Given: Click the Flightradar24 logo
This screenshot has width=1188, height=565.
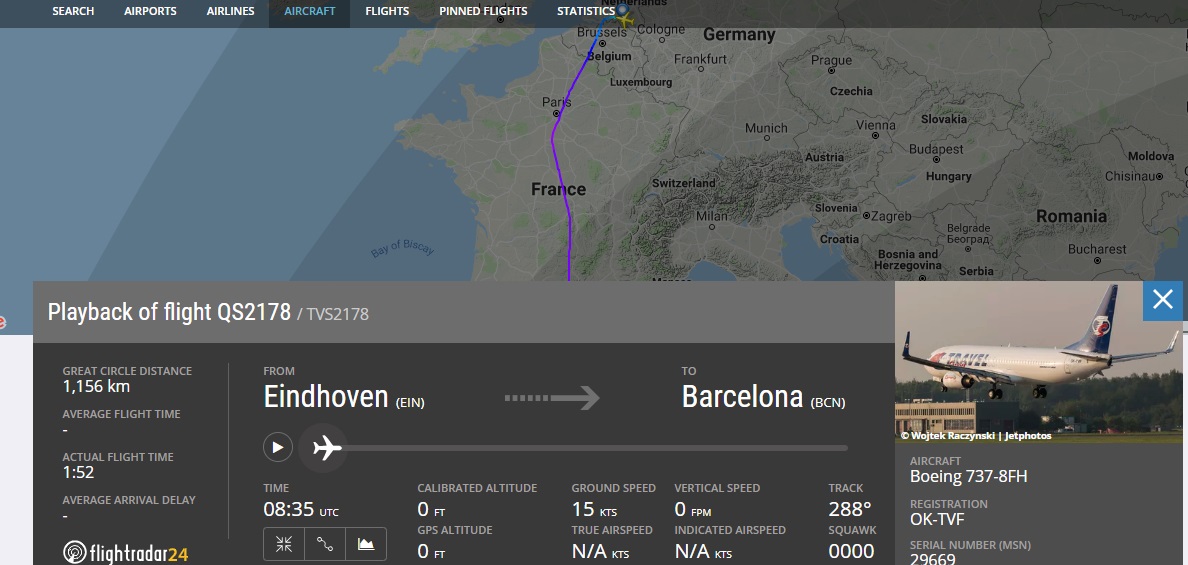Looking at the screenshot, I should click(x=126, y=552).
